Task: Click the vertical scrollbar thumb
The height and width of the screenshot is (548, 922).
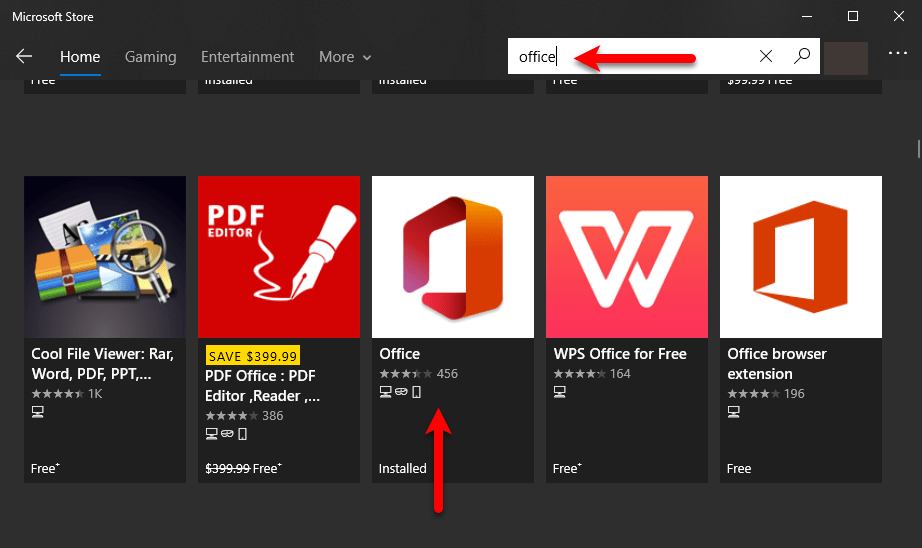Action: pos(918,149)
